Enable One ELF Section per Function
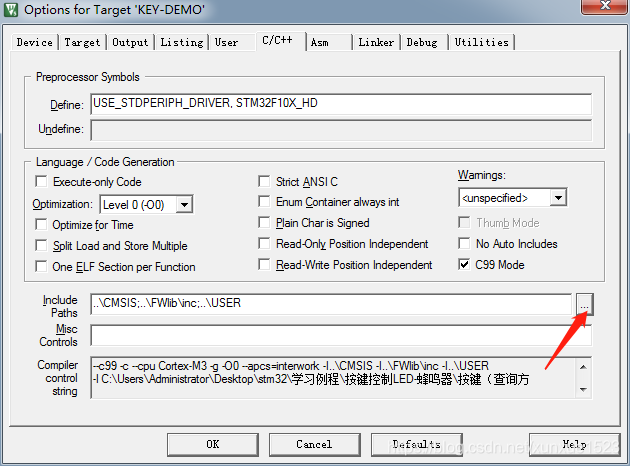Screen dimensions: 630x466 41,266
